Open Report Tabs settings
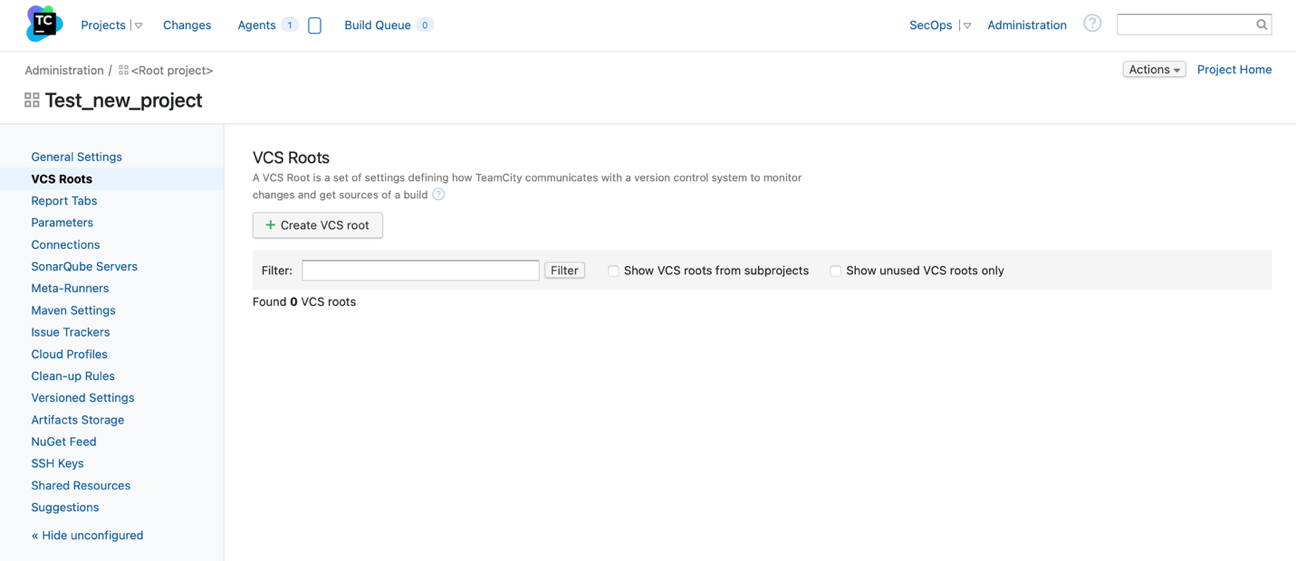Image resolution: width=1296 pixels, height=561 pixels. coord(64,201)
